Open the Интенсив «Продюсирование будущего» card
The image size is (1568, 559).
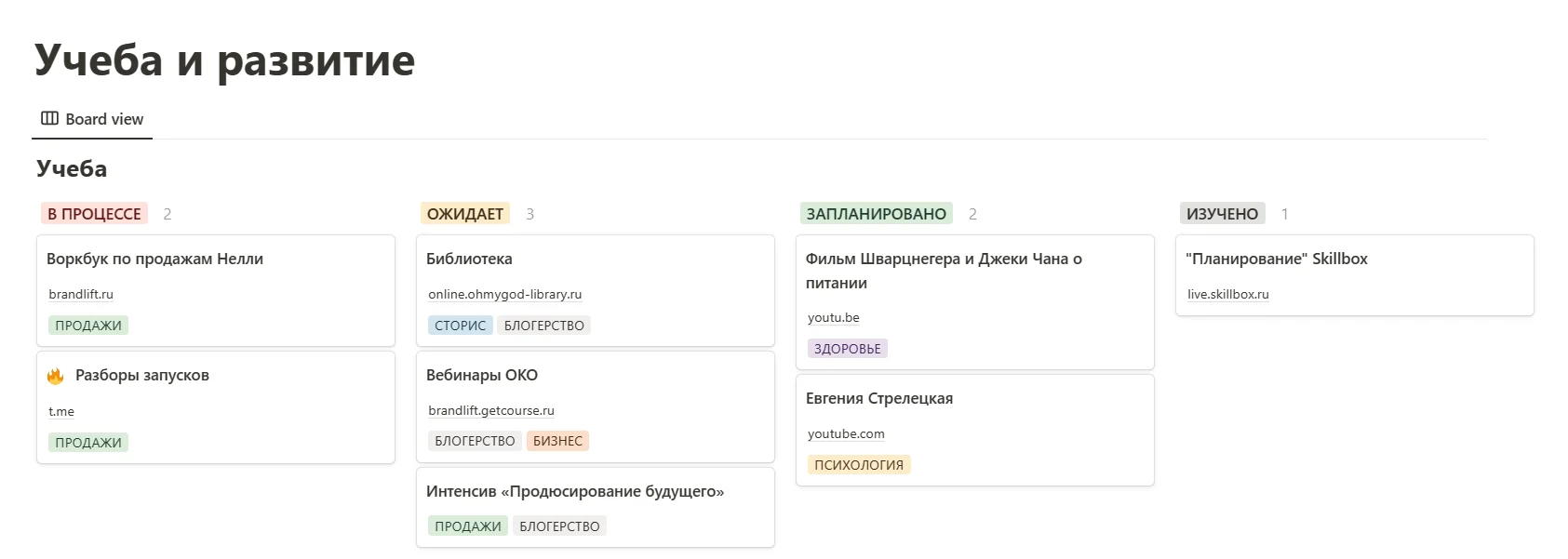(574, 492)
